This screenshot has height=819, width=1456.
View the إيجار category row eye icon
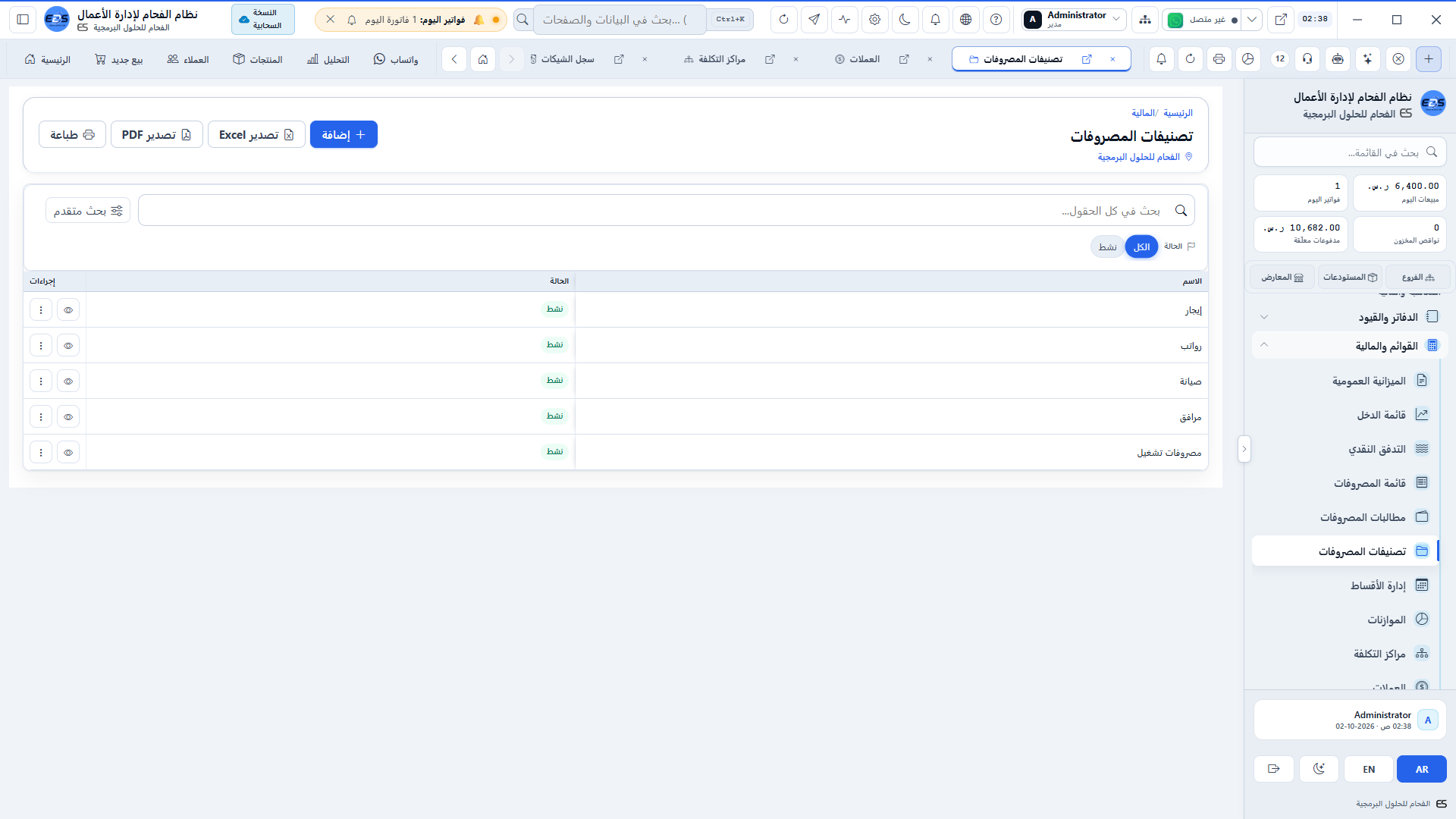(x=68, y=309)
